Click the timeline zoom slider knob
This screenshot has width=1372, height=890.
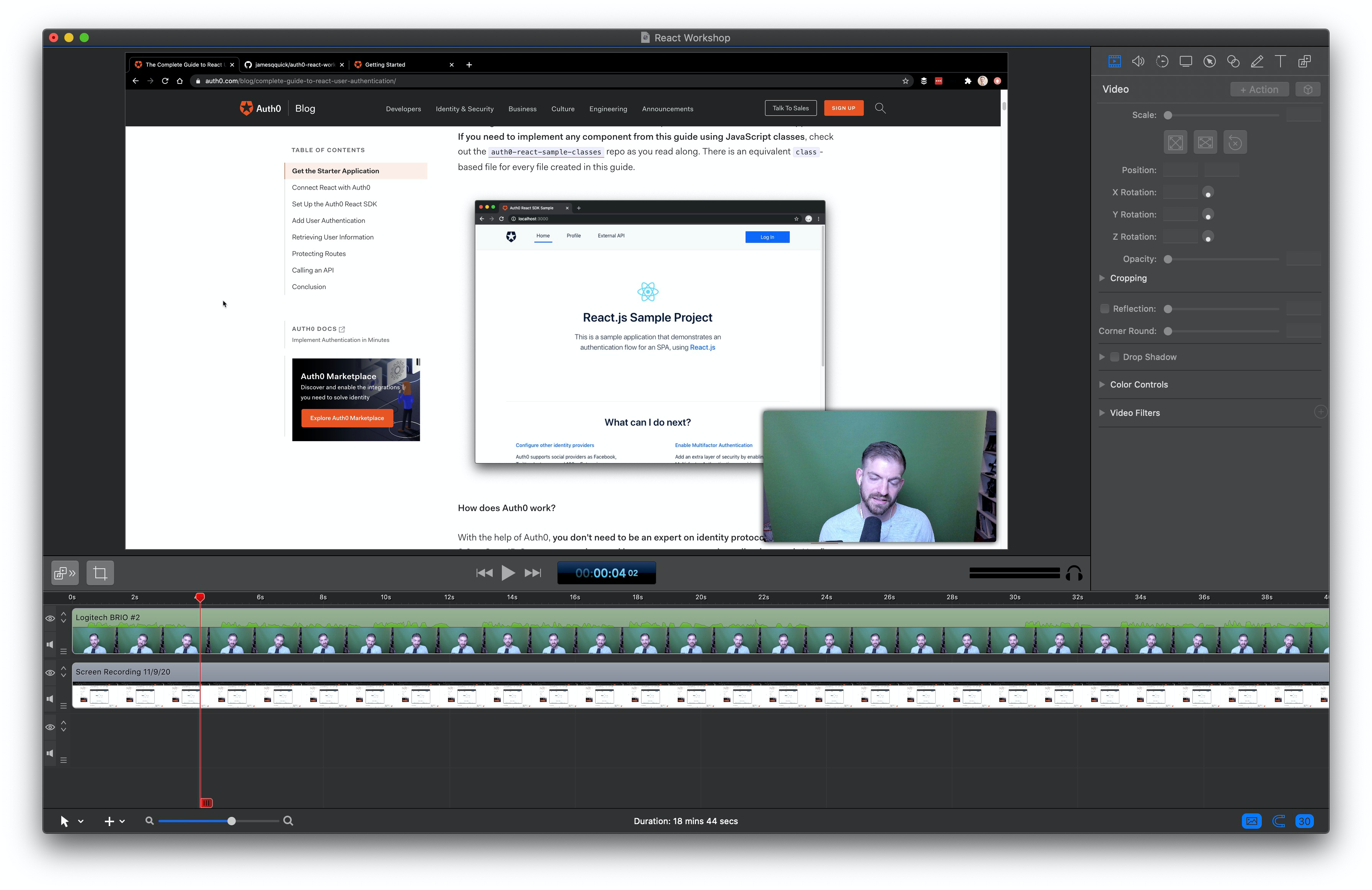pyautogui.click(x=231, y=821)
